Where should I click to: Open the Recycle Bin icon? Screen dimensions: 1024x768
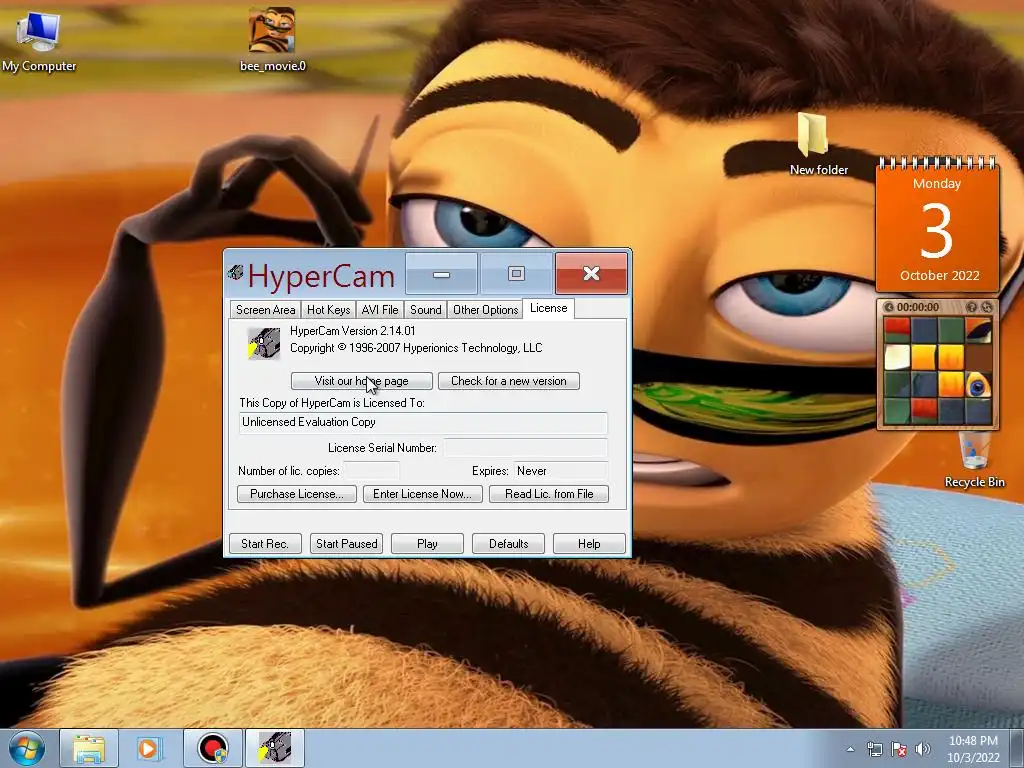tap(974, 459)
